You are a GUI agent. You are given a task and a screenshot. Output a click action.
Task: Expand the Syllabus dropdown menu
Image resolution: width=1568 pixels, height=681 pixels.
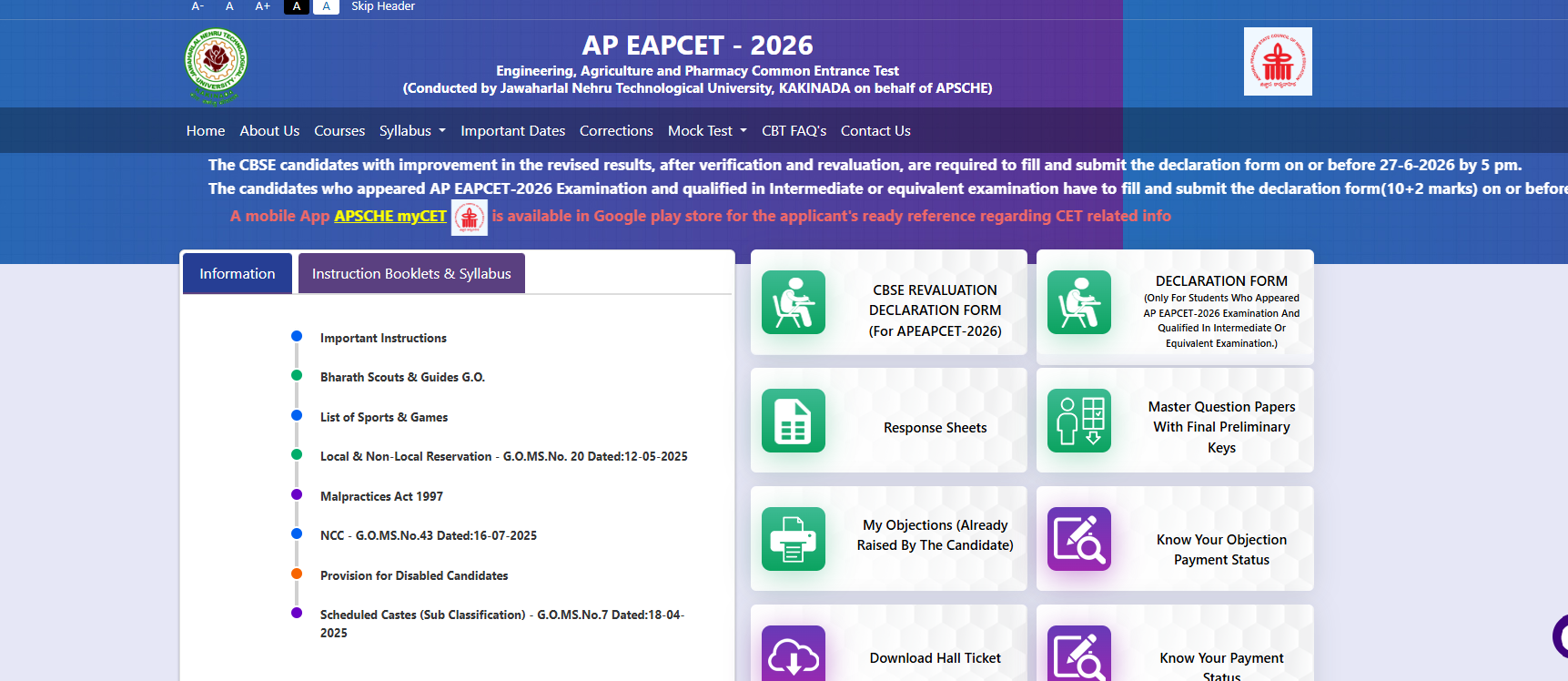coord(412,130)
